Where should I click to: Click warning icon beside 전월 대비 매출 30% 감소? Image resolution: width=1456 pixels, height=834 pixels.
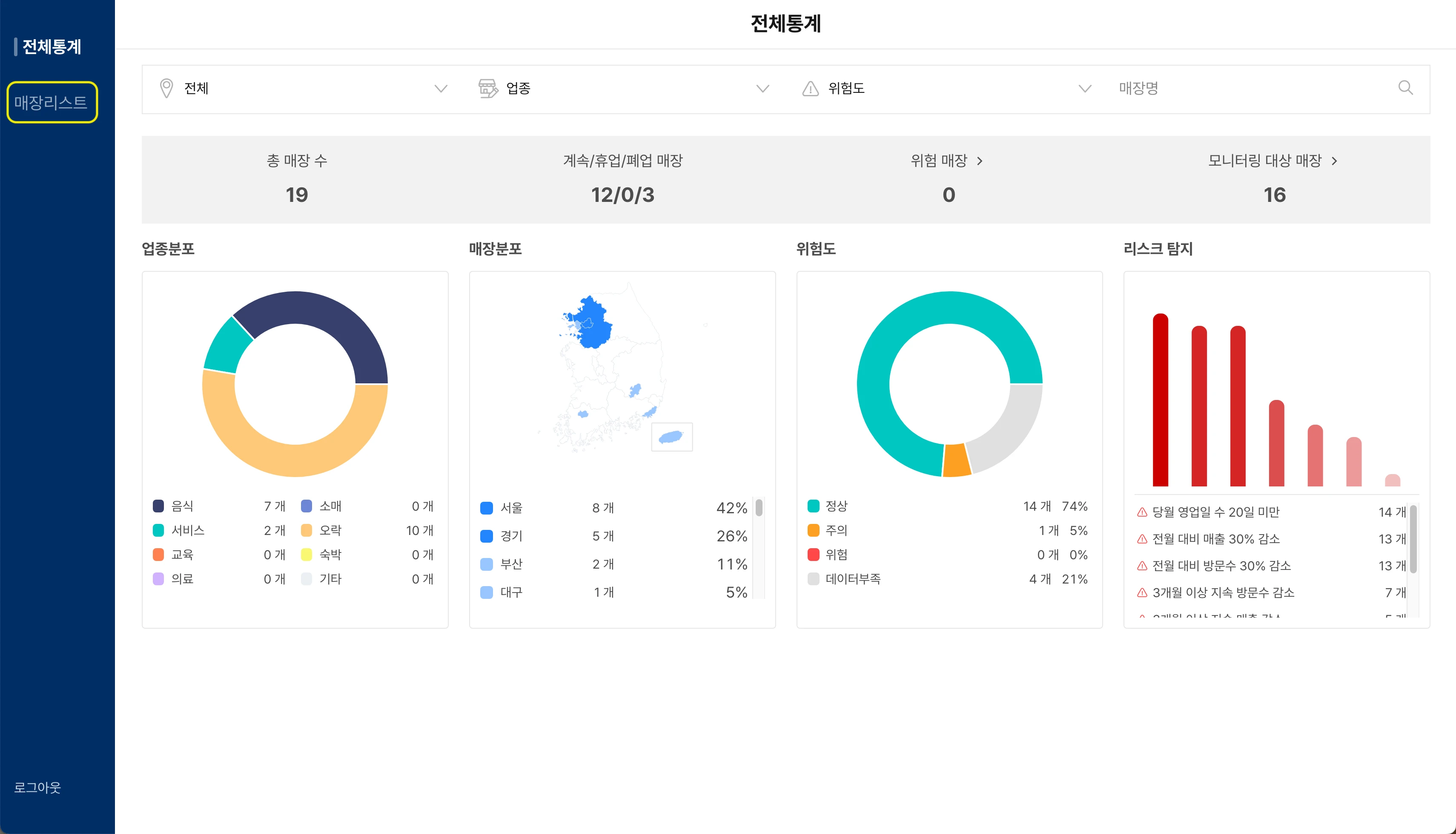[x=1141, y=539]
